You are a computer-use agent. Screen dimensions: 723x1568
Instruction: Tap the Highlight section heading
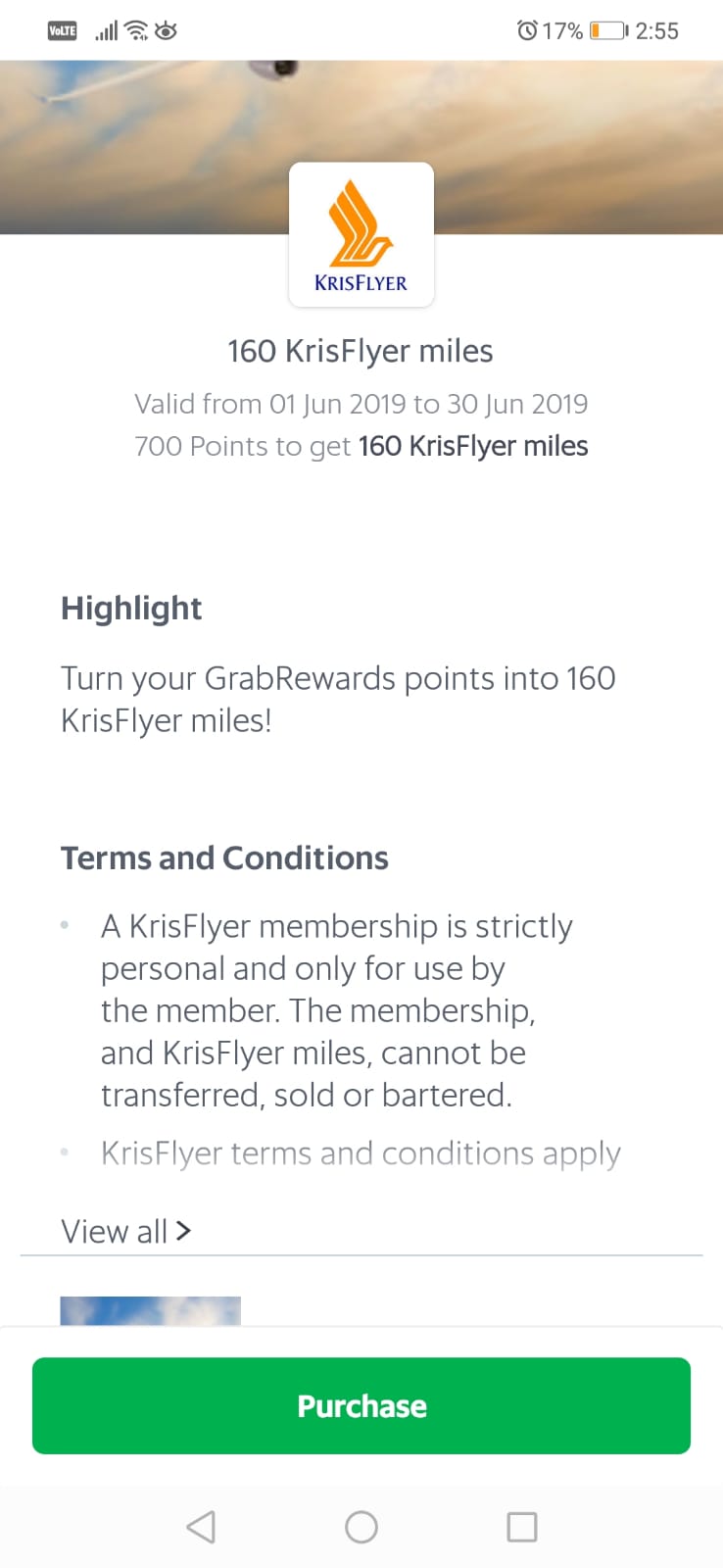(x=131, y=608)
